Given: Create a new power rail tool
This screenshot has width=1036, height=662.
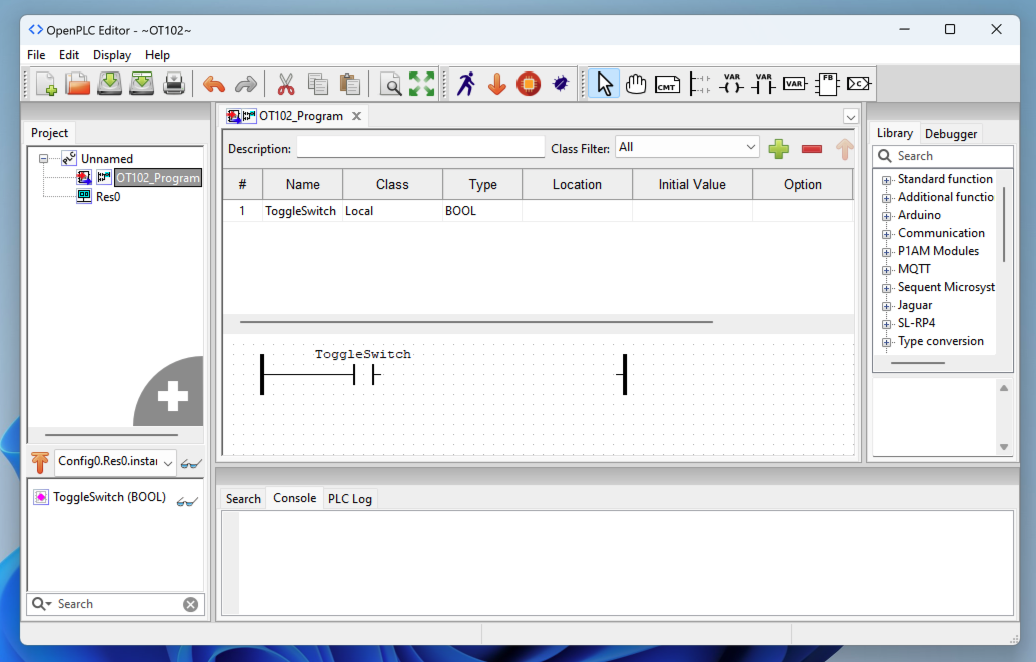Looking at the screenshot, I should pos(699,84).
